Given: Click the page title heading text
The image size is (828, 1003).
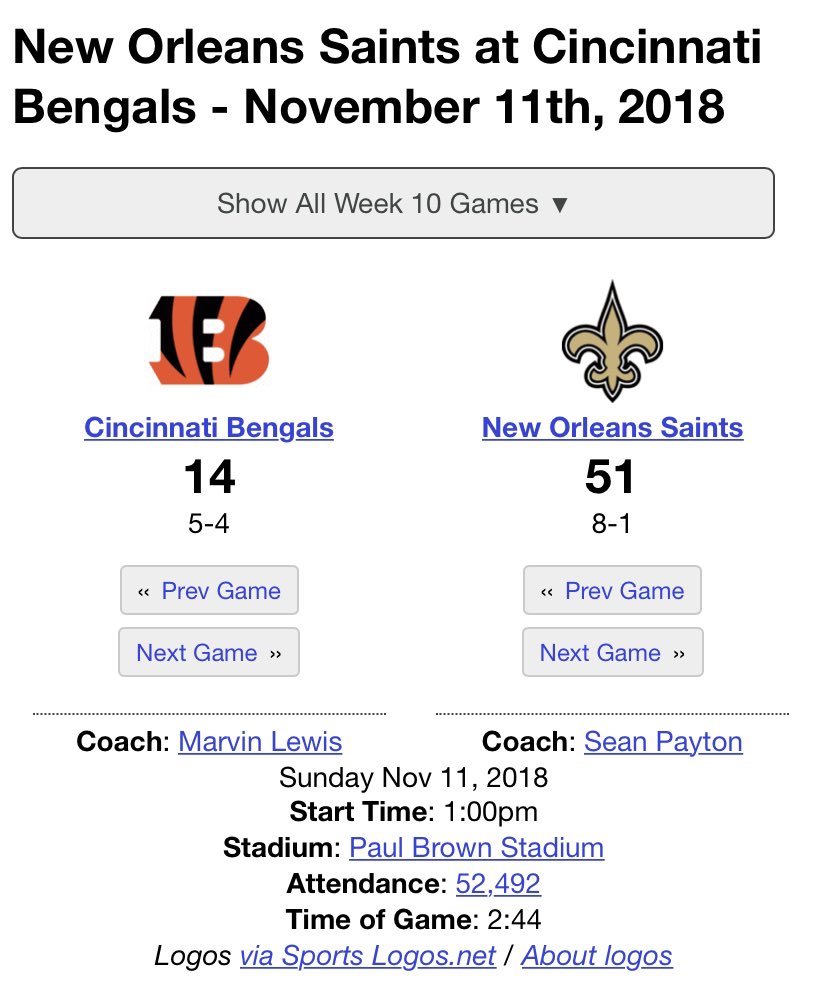Looking at the screenshot, I should [x=386, y=76].
